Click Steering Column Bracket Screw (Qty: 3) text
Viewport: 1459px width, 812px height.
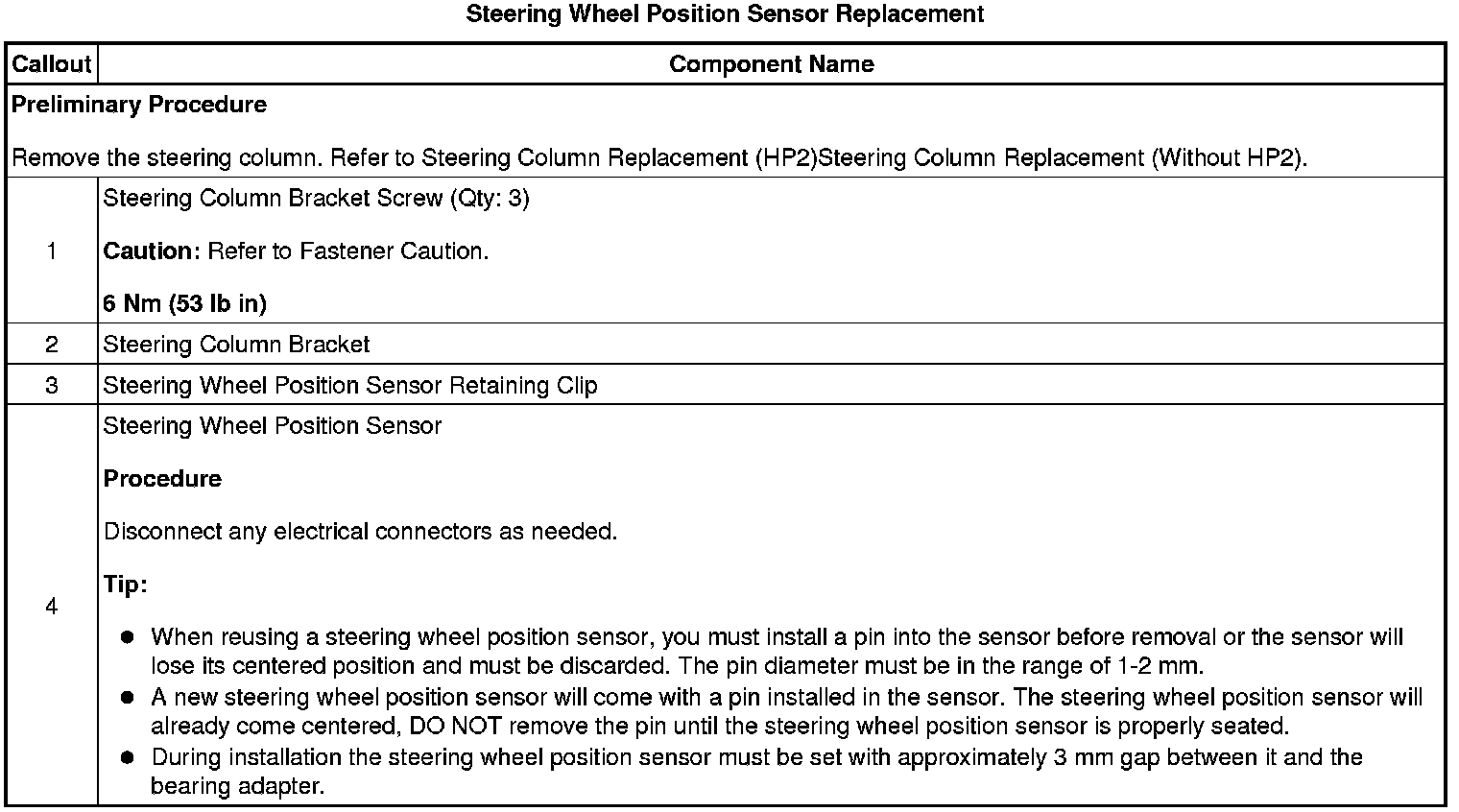[316, 199]
